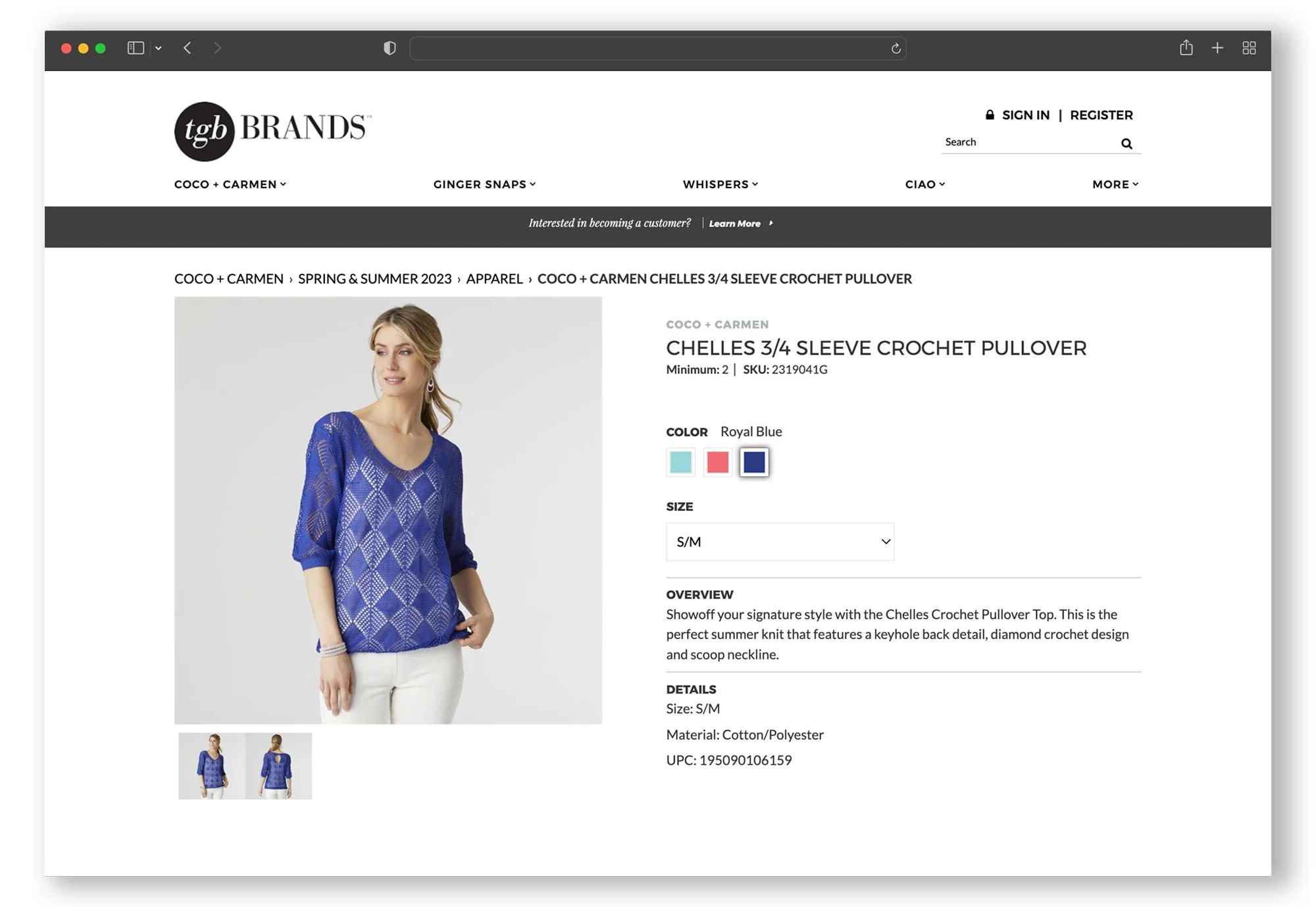Go back with the browser arrow
This screenshot has width=1316, height=907.
[188, 48]
